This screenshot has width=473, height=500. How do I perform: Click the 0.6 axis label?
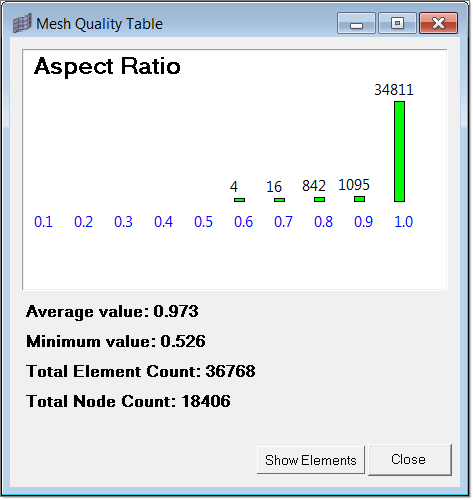243,222
